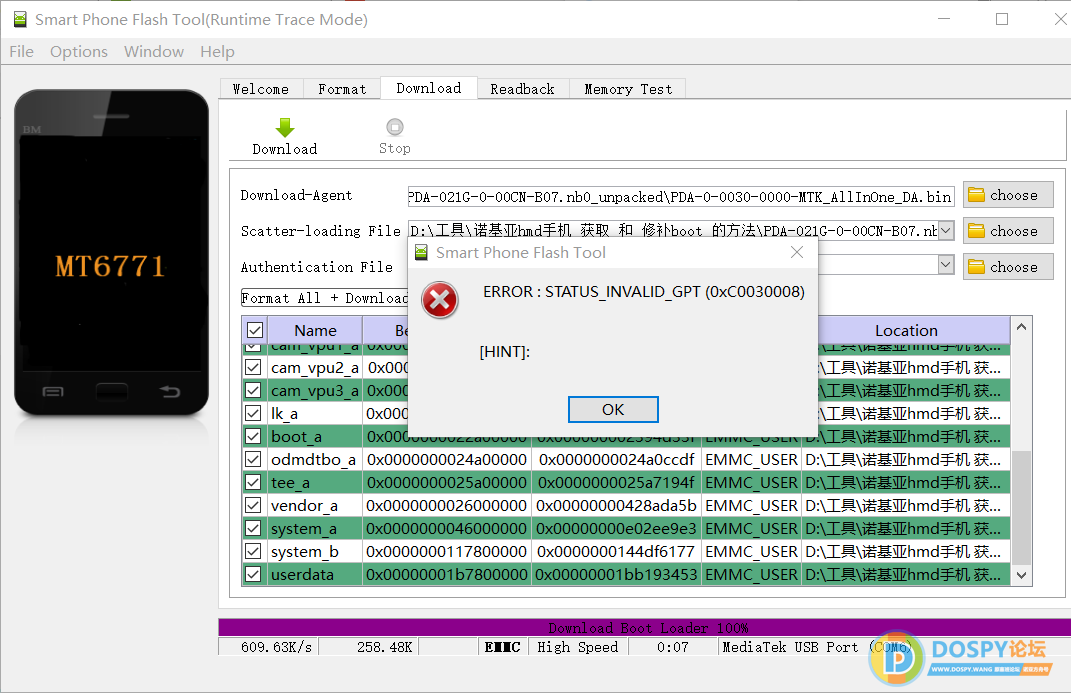Switch to the Format tab
This screenshot has height=693, width=1071.
(x=342, y=89)
